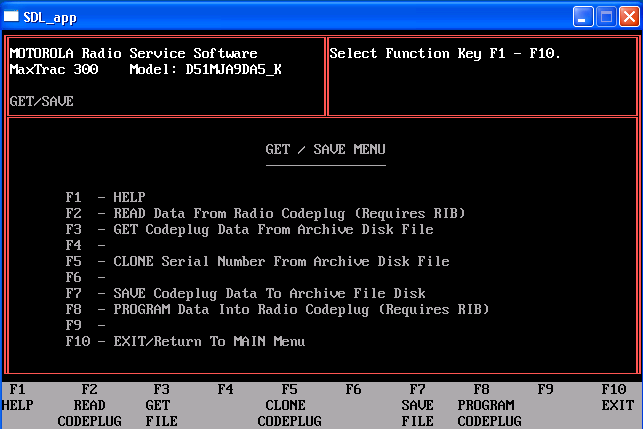Choose menu line 'F1 - HELP'
Screen dimensions: 643x429
105,197
